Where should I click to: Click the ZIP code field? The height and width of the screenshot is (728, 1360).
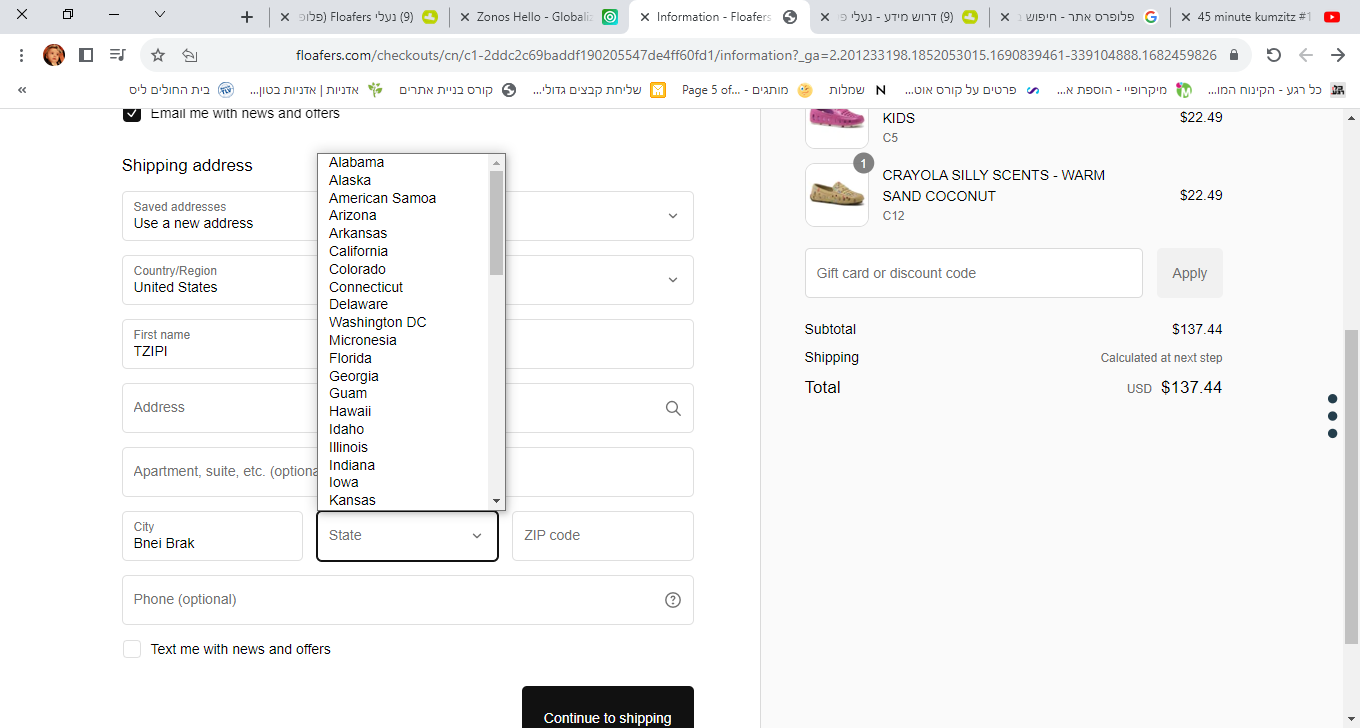(603, 536)
